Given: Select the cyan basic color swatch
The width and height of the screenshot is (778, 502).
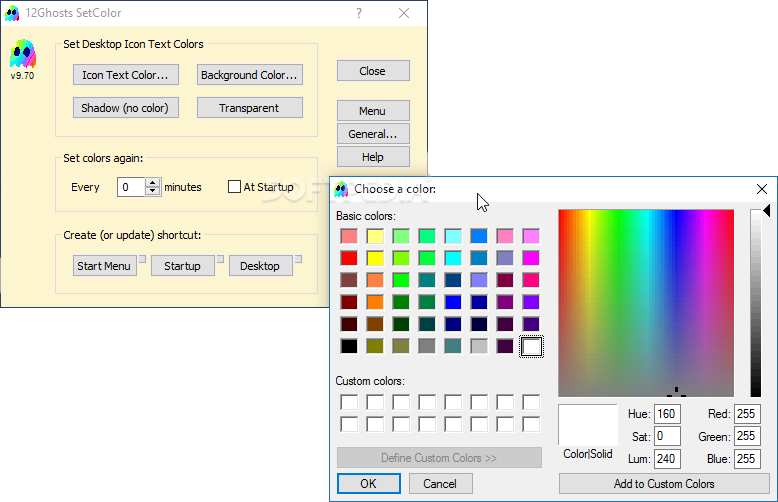Looking at the screenshot, I should click(x=453, y=258).
